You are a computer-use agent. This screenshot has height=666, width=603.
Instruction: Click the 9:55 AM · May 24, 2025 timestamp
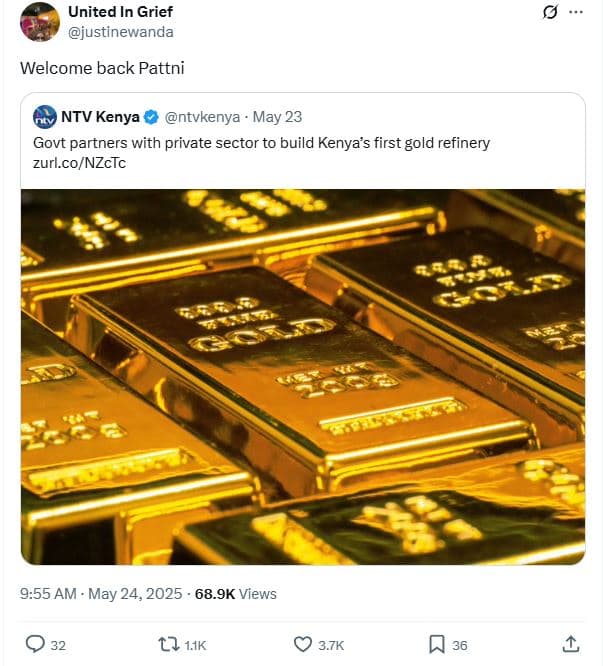pyautogui.click(x=101, y=594)
